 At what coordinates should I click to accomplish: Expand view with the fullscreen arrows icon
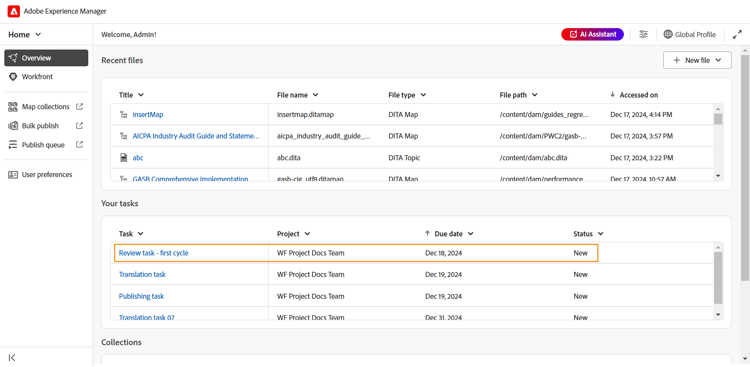coord(737,34)
